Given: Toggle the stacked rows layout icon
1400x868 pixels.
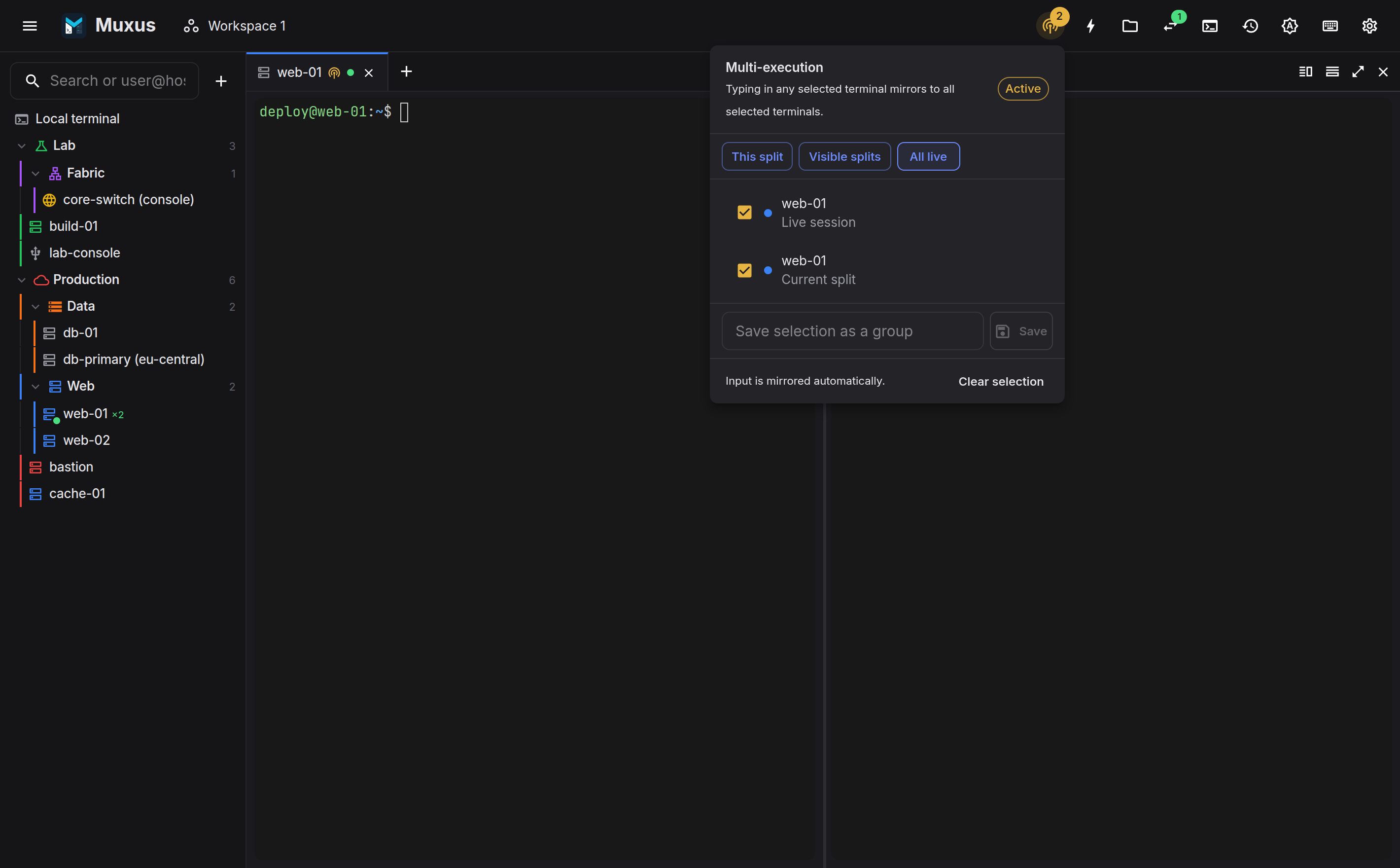Looking at the screenshot, I should tap(1332, 72).
